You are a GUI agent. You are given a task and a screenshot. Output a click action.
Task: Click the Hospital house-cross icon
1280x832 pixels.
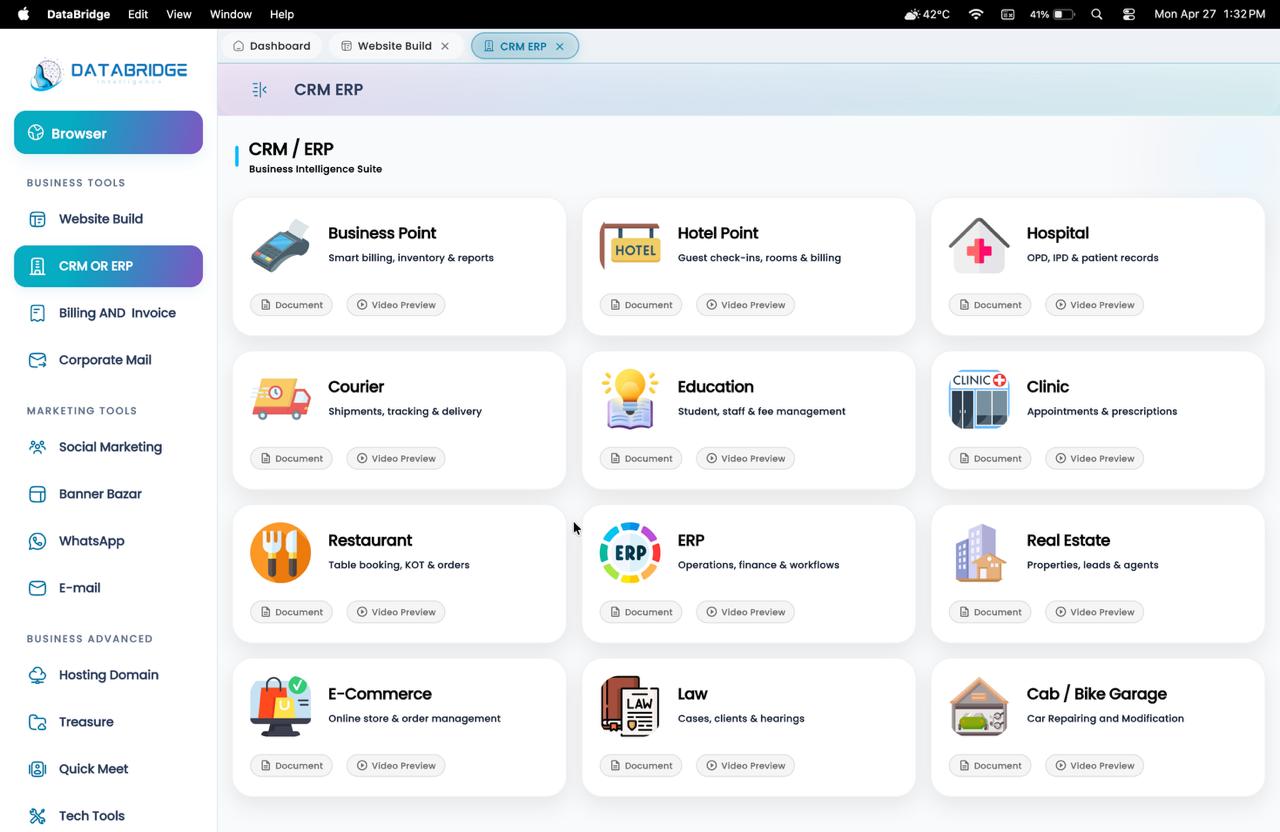(979, 245)
